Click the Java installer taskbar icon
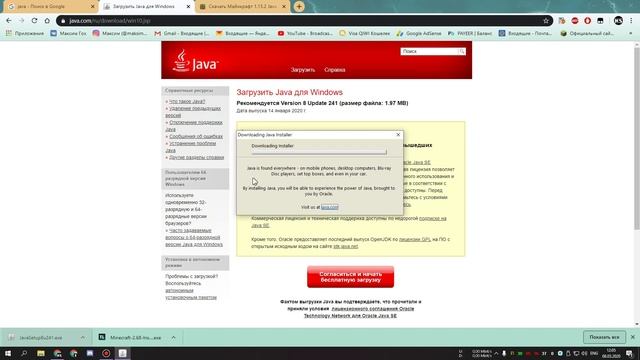The height and width of the screenshot is (360, 640). coord(122,353)
